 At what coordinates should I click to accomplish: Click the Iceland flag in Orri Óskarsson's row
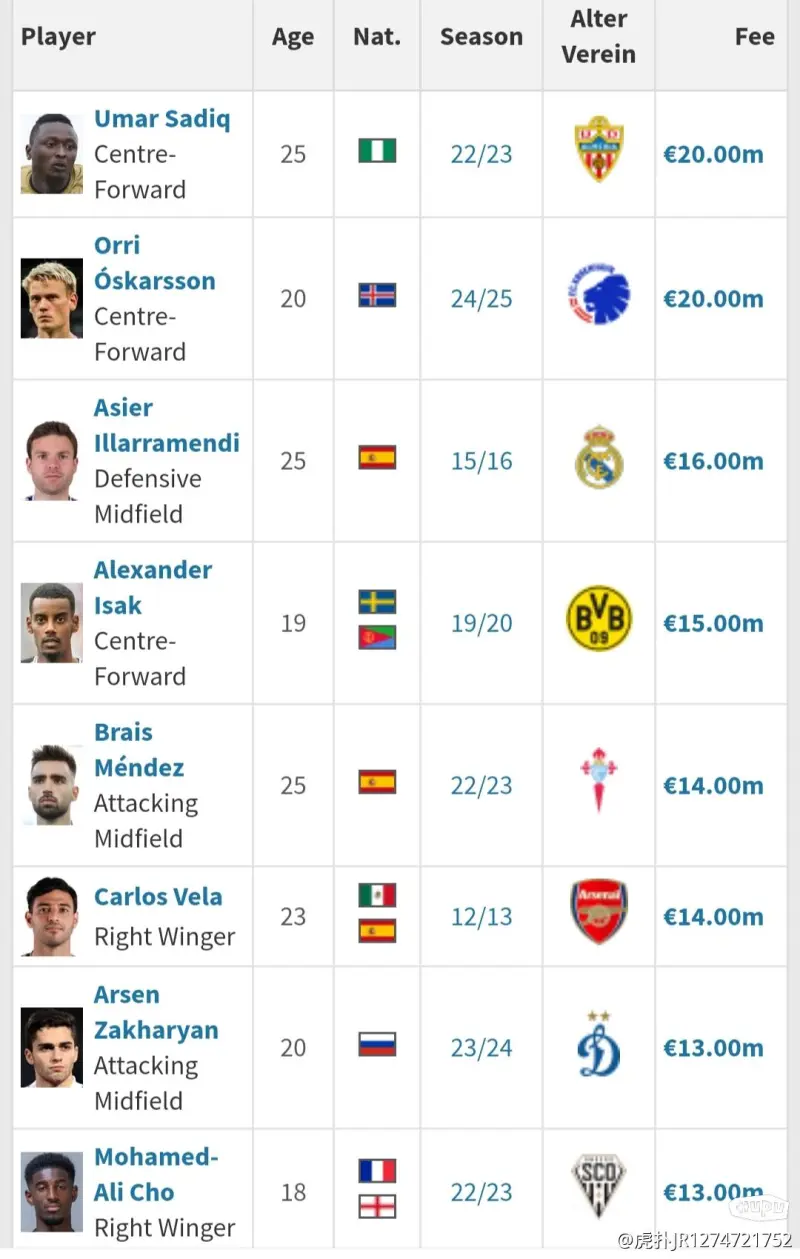[377, 295]
